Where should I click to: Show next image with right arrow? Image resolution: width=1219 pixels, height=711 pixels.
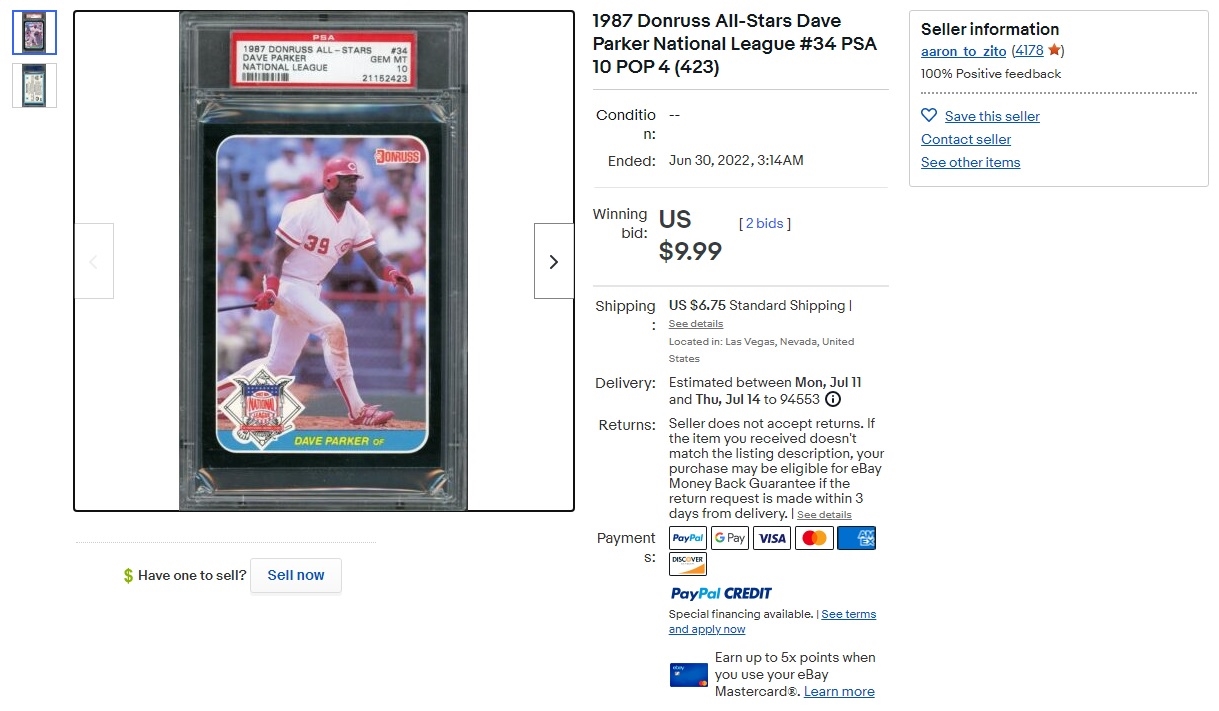pyautogui.click(x=554, y=261)
